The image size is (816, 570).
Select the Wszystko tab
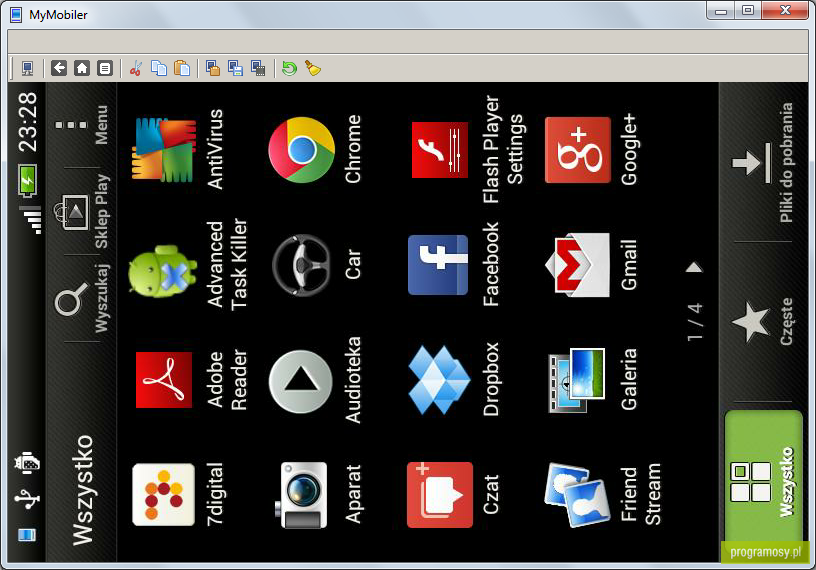763,482
